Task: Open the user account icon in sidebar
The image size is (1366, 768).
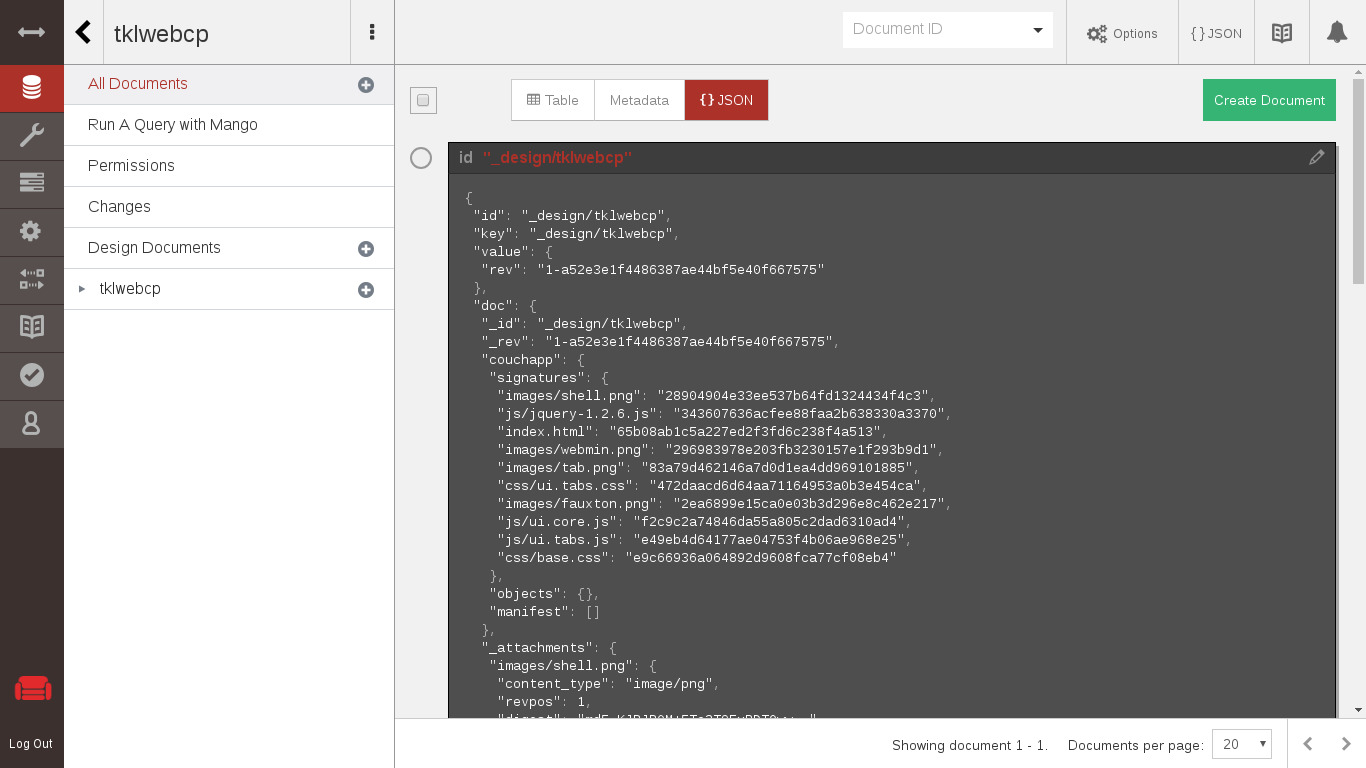Action: [x=31, y=423]
